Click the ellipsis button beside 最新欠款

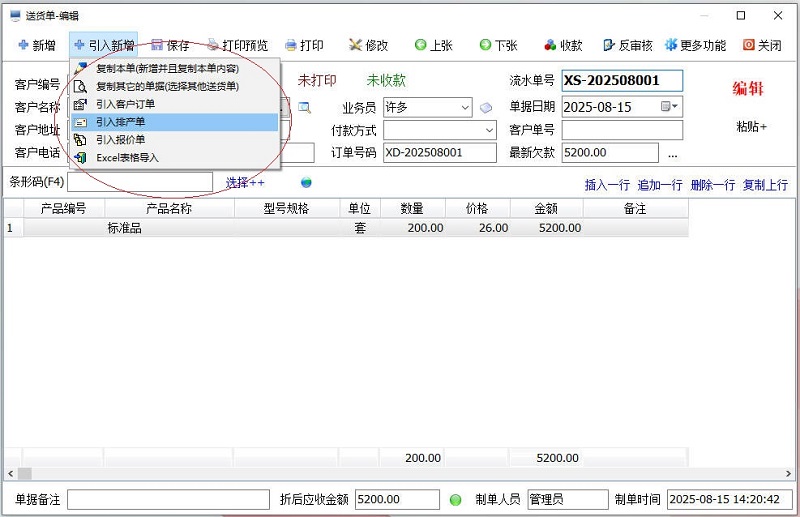point(672,154)
